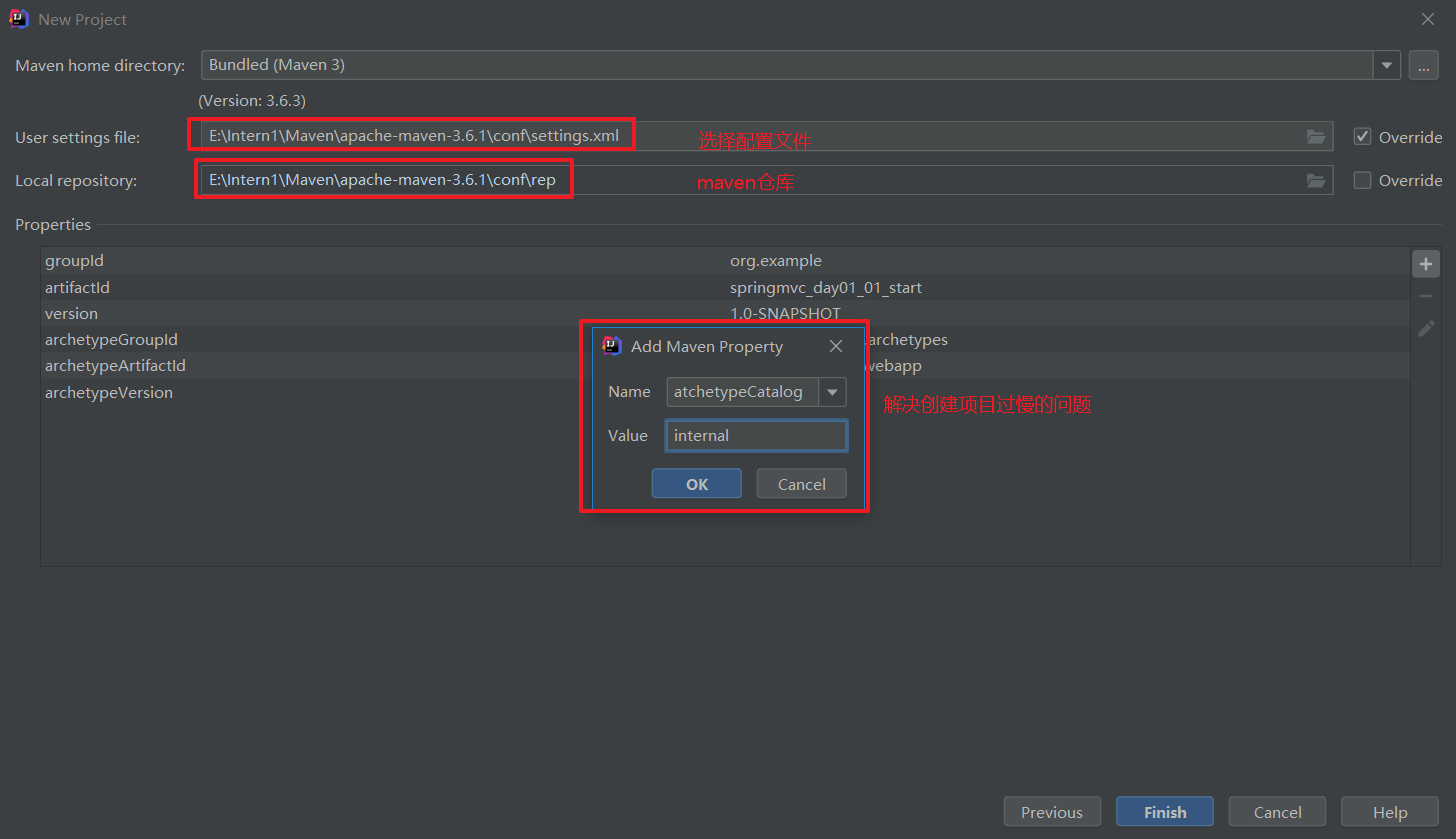Select the groupId property row

[725, 261]
